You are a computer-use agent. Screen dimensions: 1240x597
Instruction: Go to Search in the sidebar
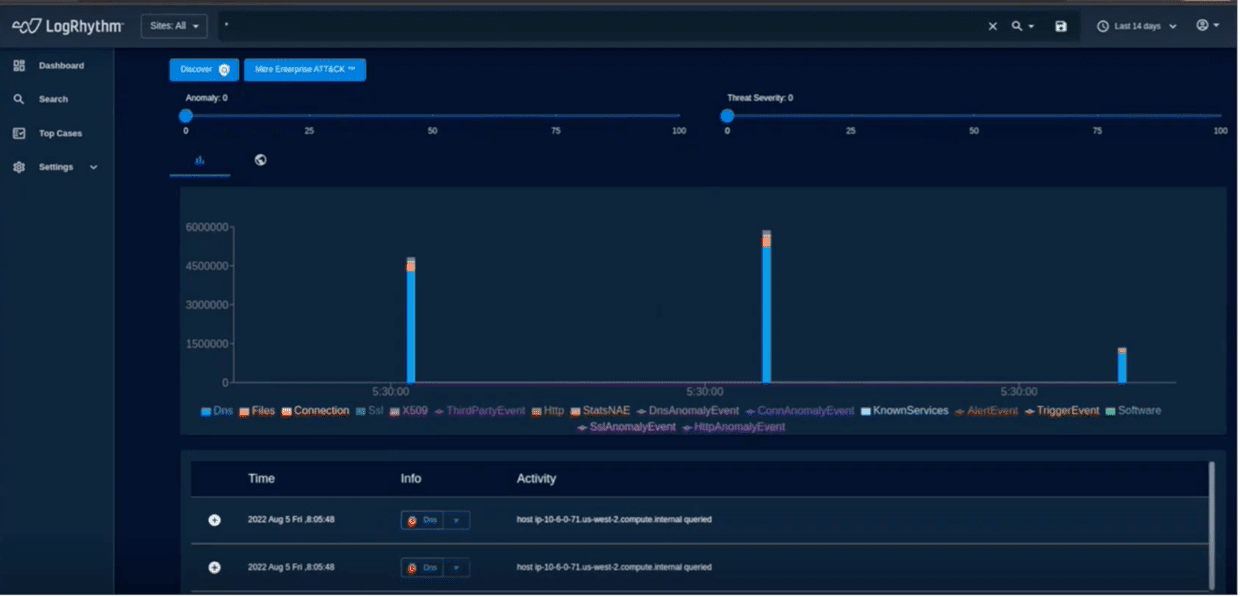41,100
